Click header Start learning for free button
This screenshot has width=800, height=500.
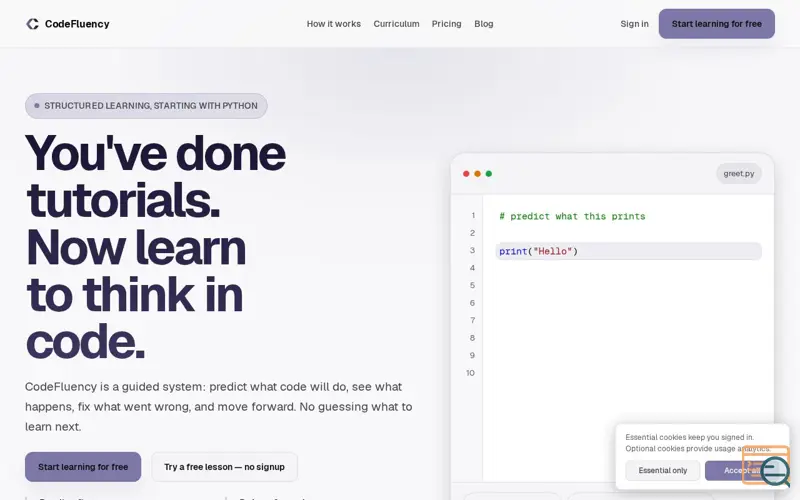point(716,24)
